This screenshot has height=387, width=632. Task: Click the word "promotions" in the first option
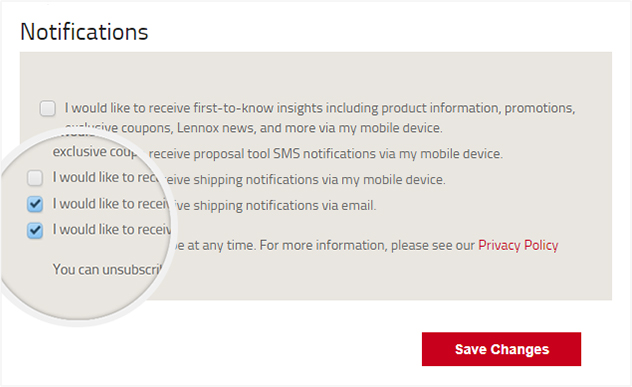(x=540, y=108)
